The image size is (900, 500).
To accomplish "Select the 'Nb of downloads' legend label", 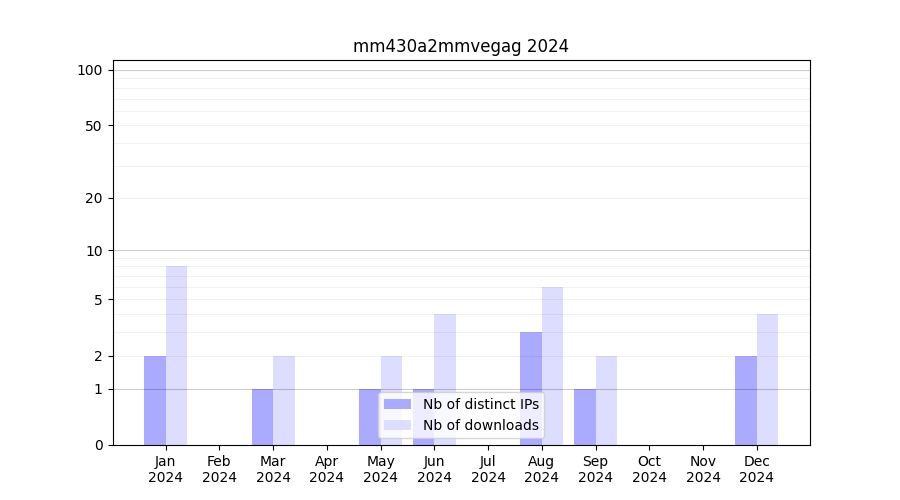I will click(x=480, y=425).
